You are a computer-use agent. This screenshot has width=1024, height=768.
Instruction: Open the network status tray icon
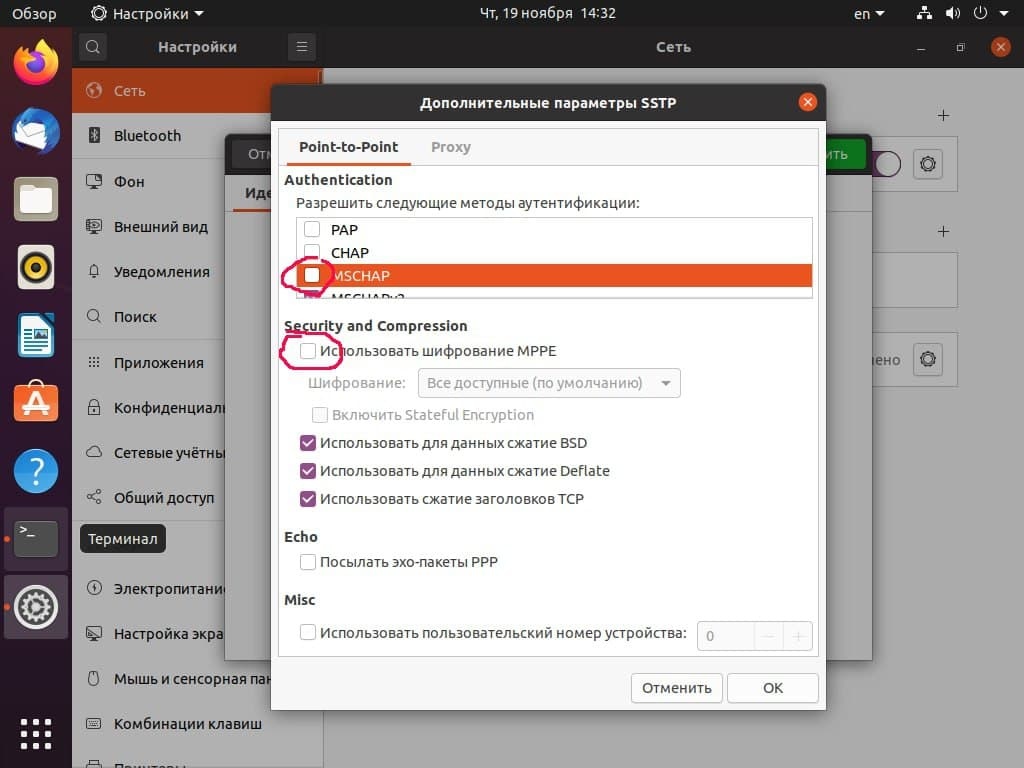coord(924,13)
